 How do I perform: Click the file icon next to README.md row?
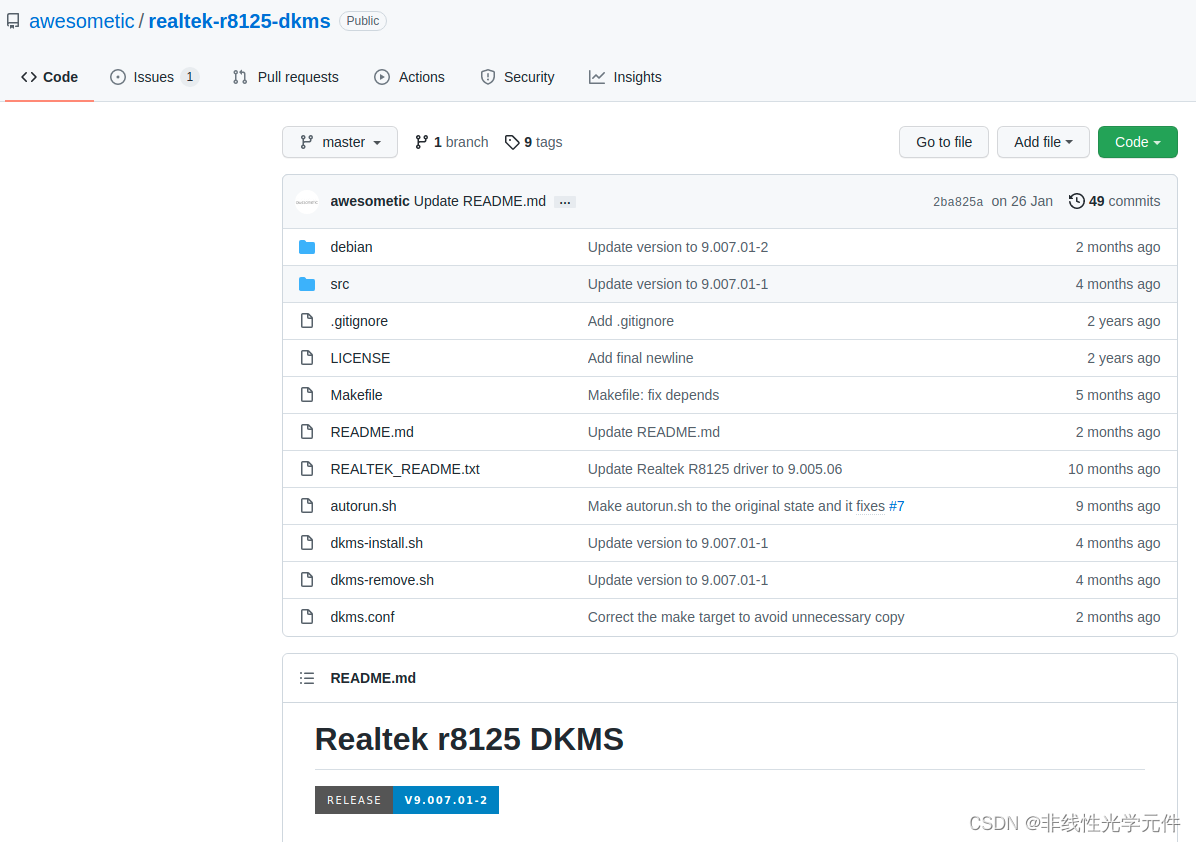(x=307, y=432)
